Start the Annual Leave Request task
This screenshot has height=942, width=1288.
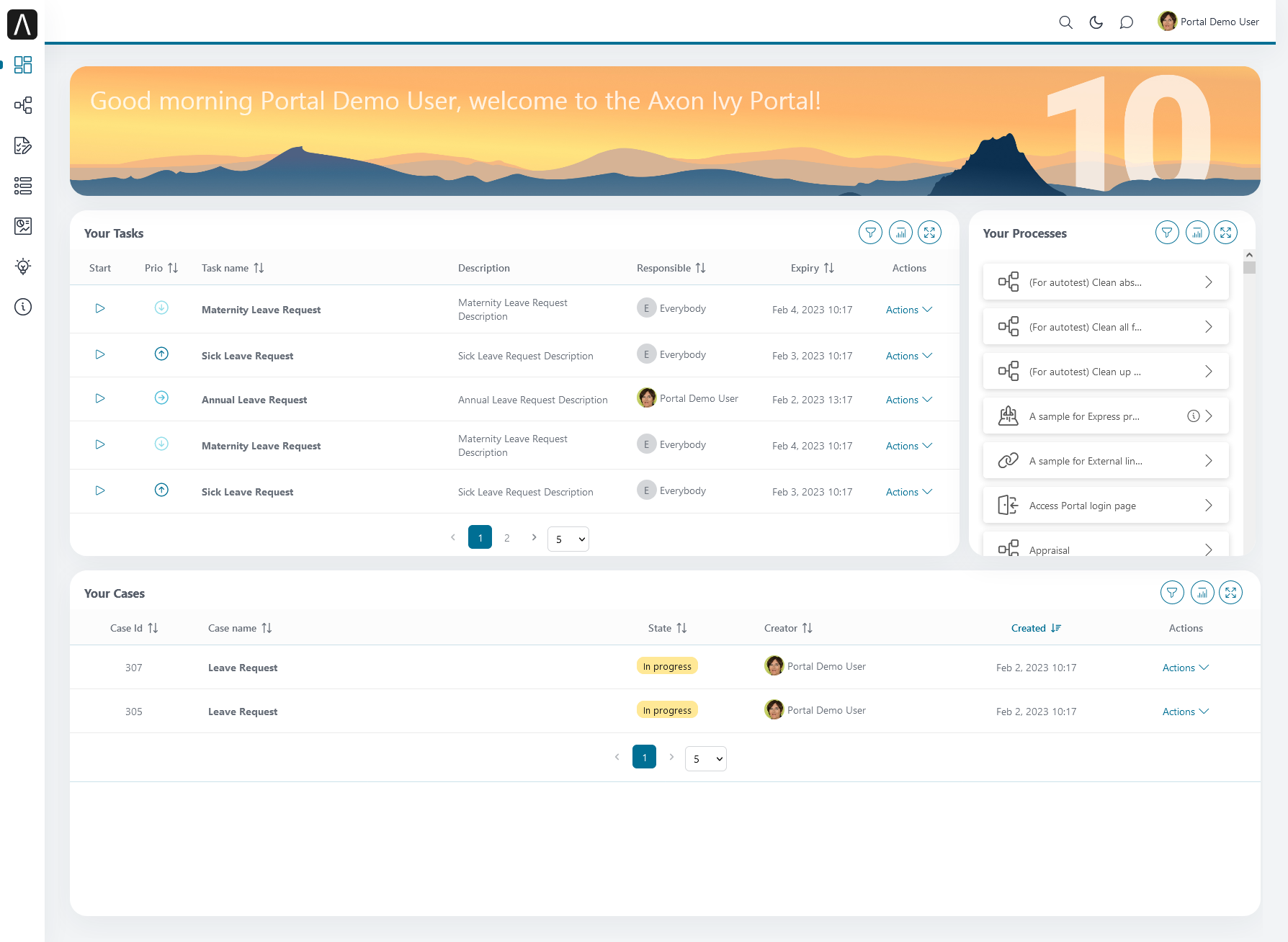(100, 398)
